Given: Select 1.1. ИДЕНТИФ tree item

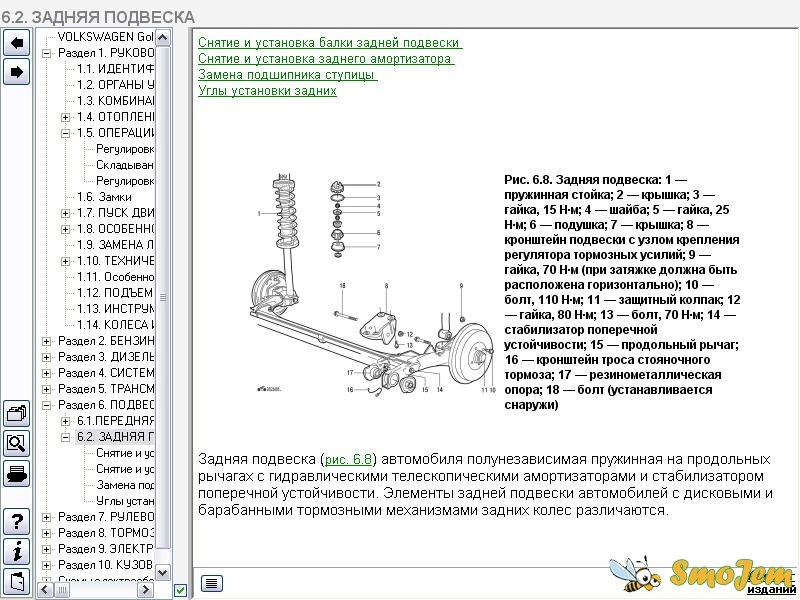Looking at the screenshot, I should [x=115, y=69].
